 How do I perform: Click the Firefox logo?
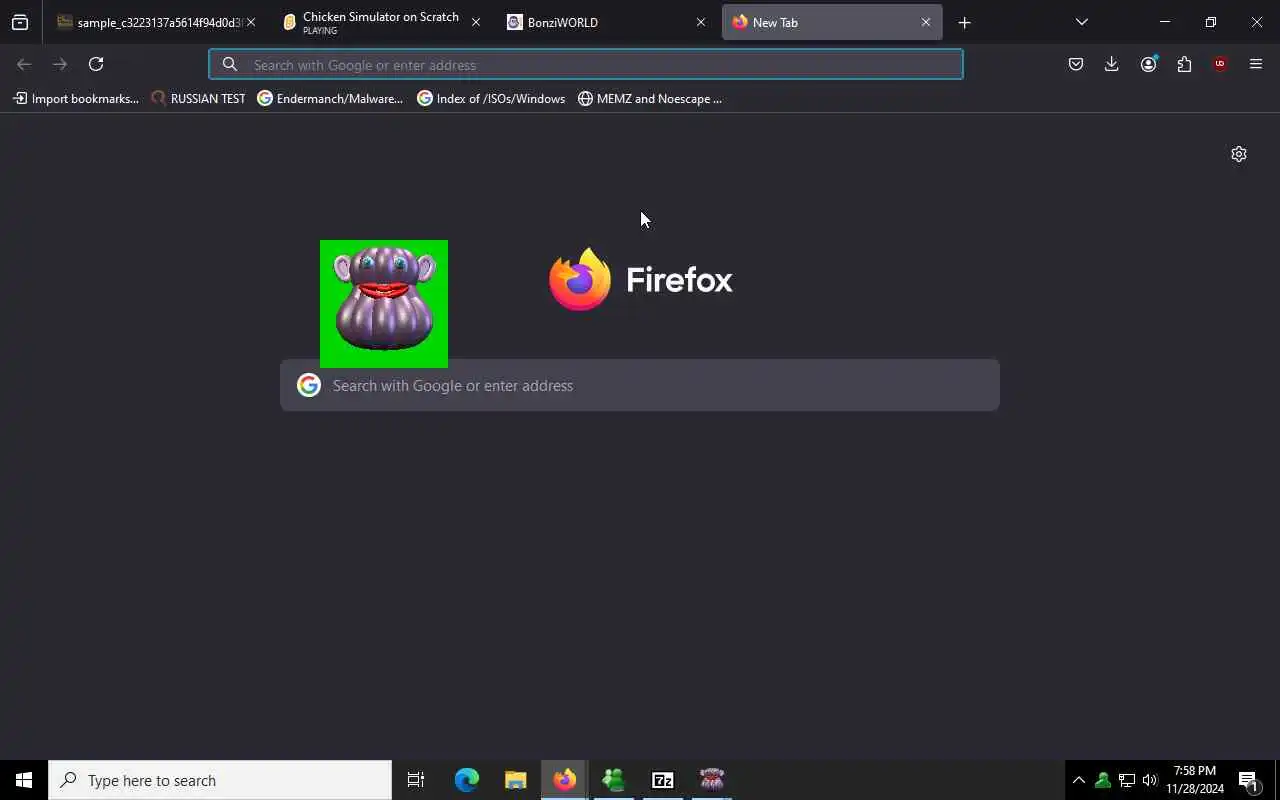[x=580, y=279]
